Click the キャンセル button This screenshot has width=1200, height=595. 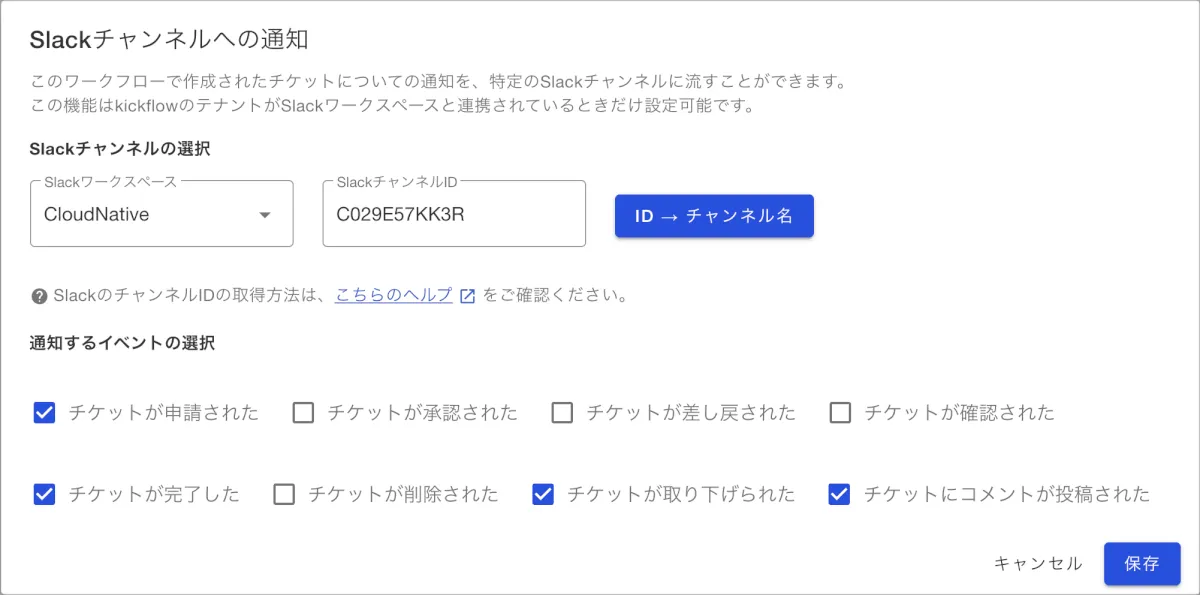point(1037,564)
